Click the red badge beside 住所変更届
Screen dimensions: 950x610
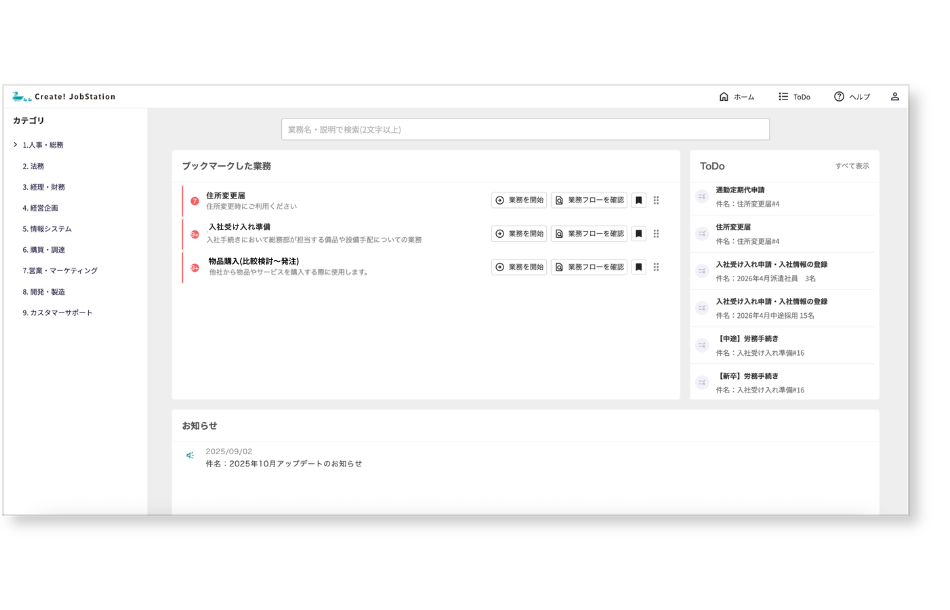point(194,201)
